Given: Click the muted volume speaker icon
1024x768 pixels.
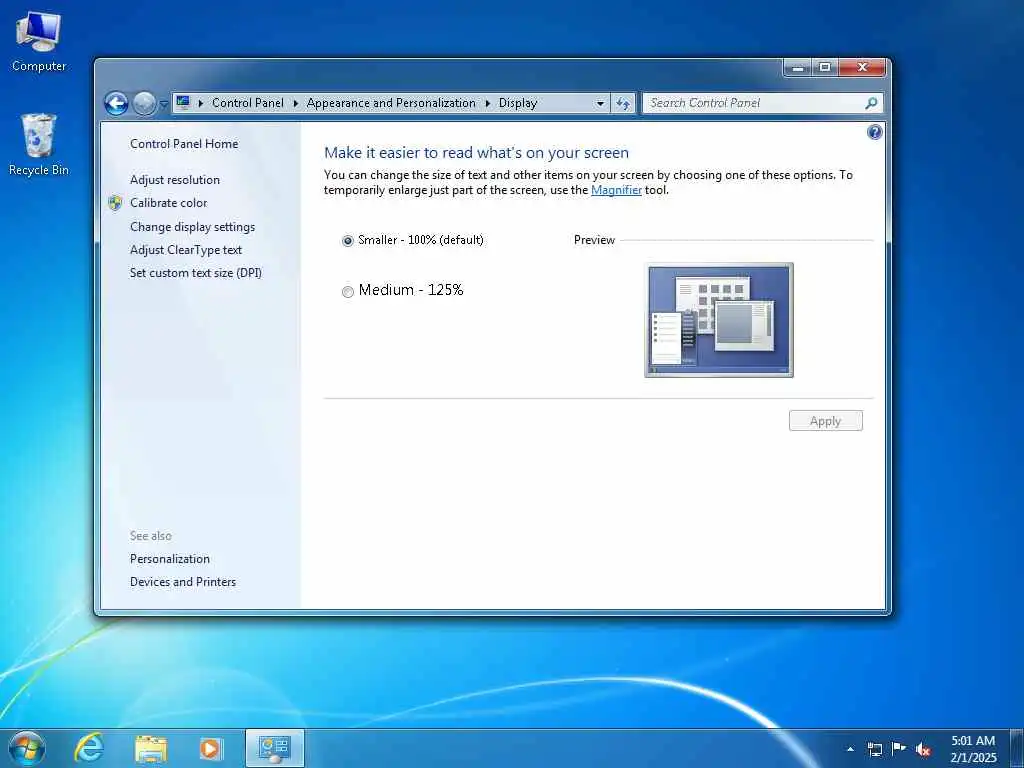Looking at the screenshot, I should coord(923,750).
